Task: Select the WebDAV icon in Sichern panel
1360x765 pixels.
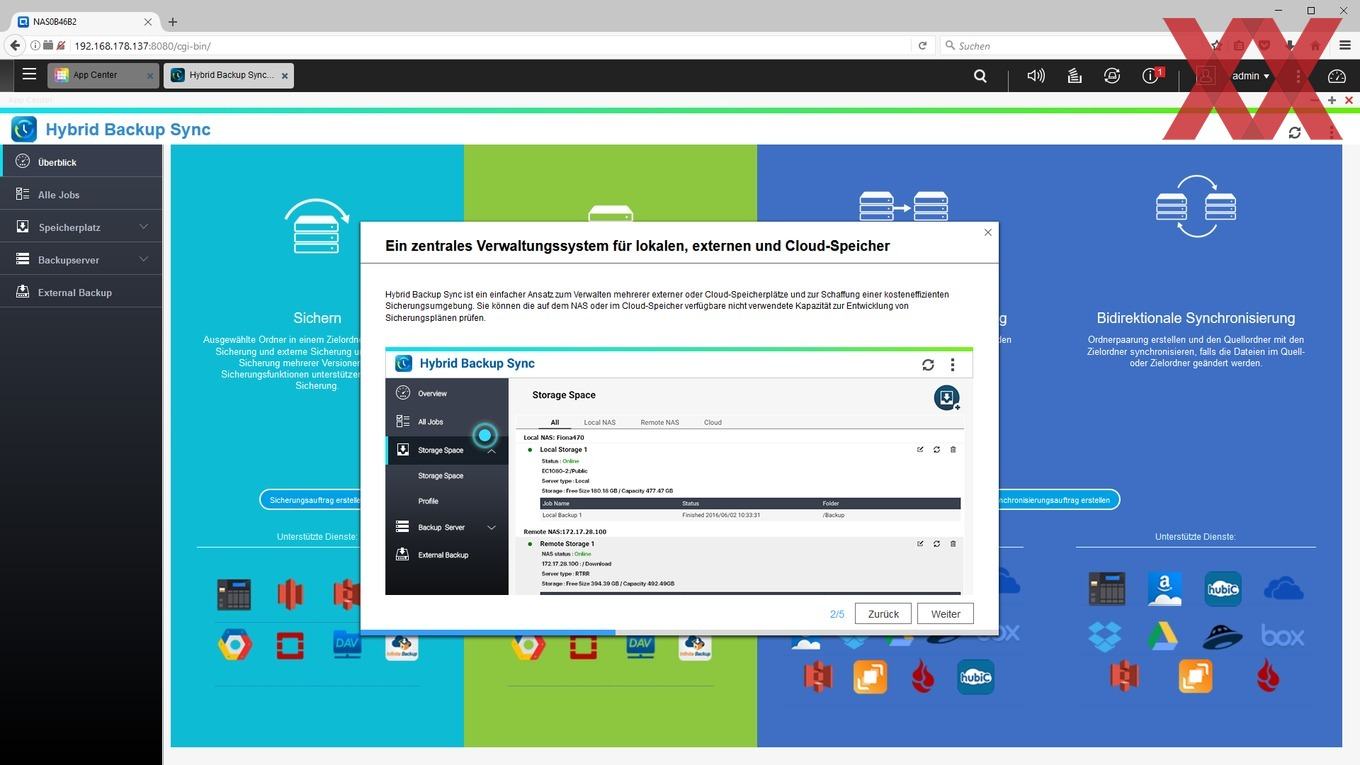Action: click(x=347, y=646)
